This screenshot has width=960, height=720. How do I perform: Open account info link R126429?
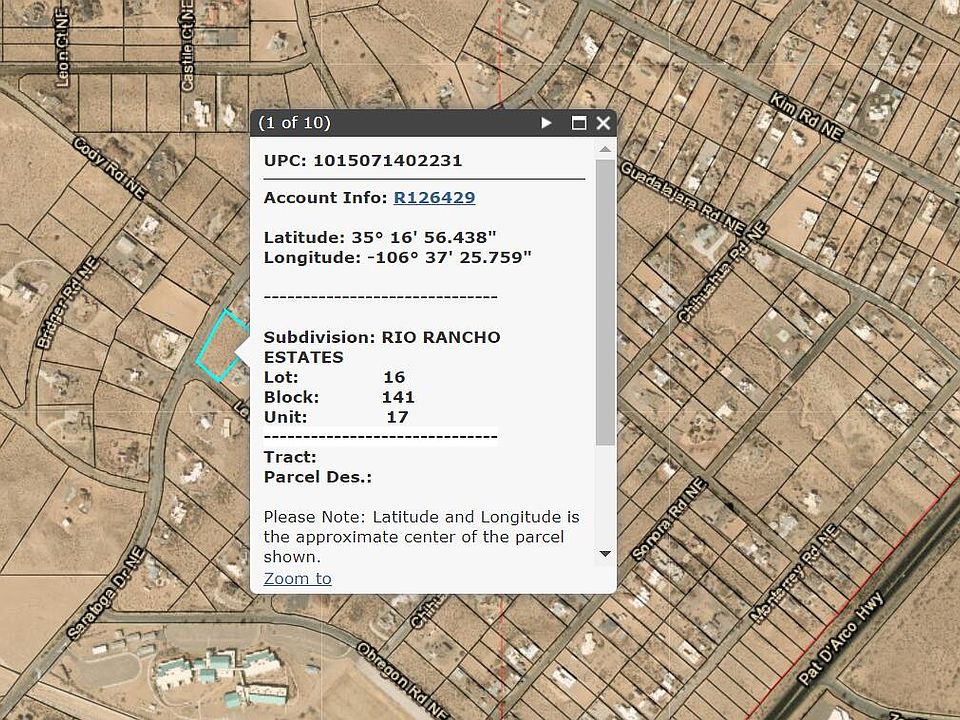(x=434, y=198)
